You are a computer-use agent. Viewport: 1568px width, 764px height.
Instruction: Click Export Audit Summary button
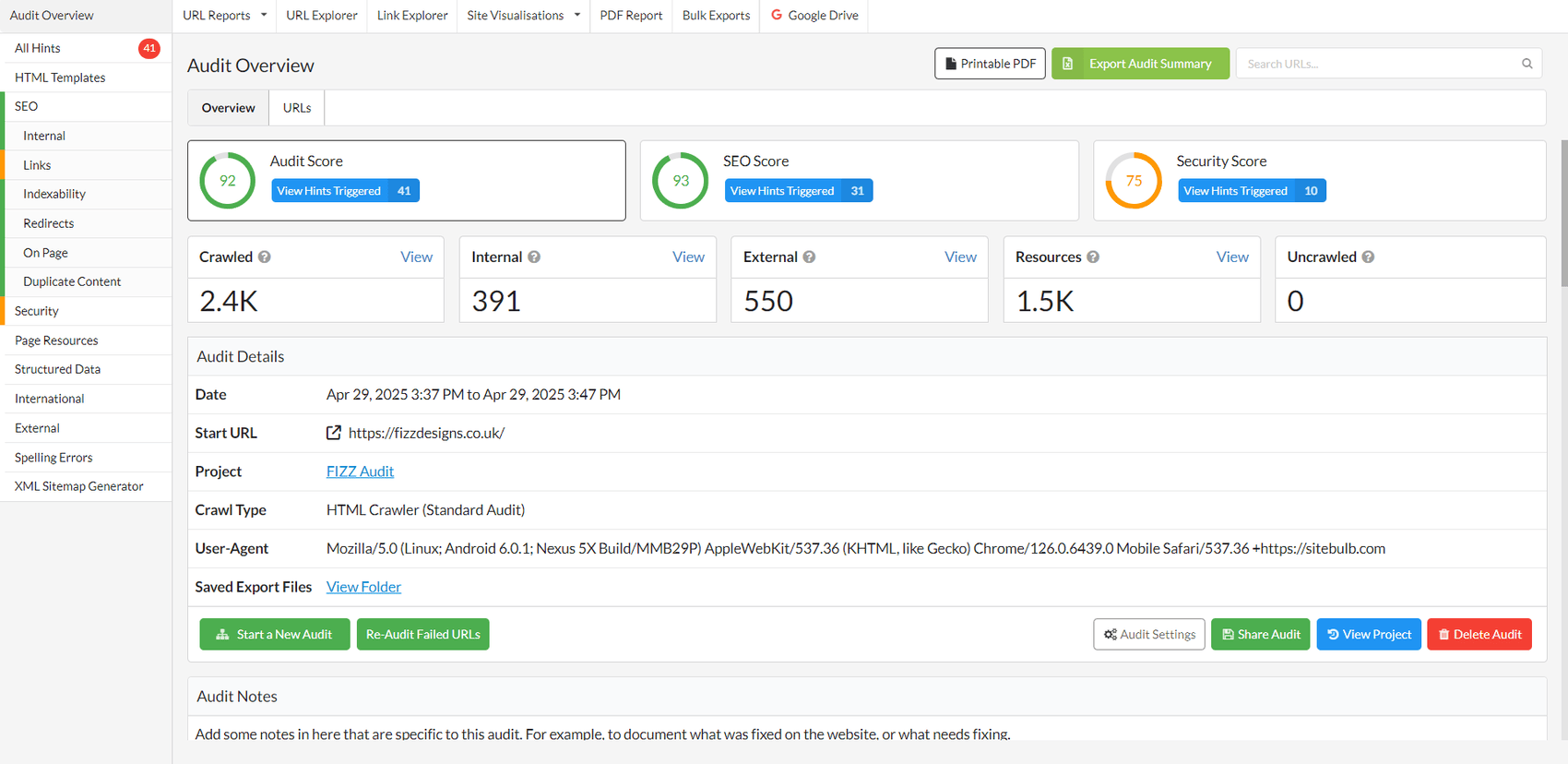1140,64
